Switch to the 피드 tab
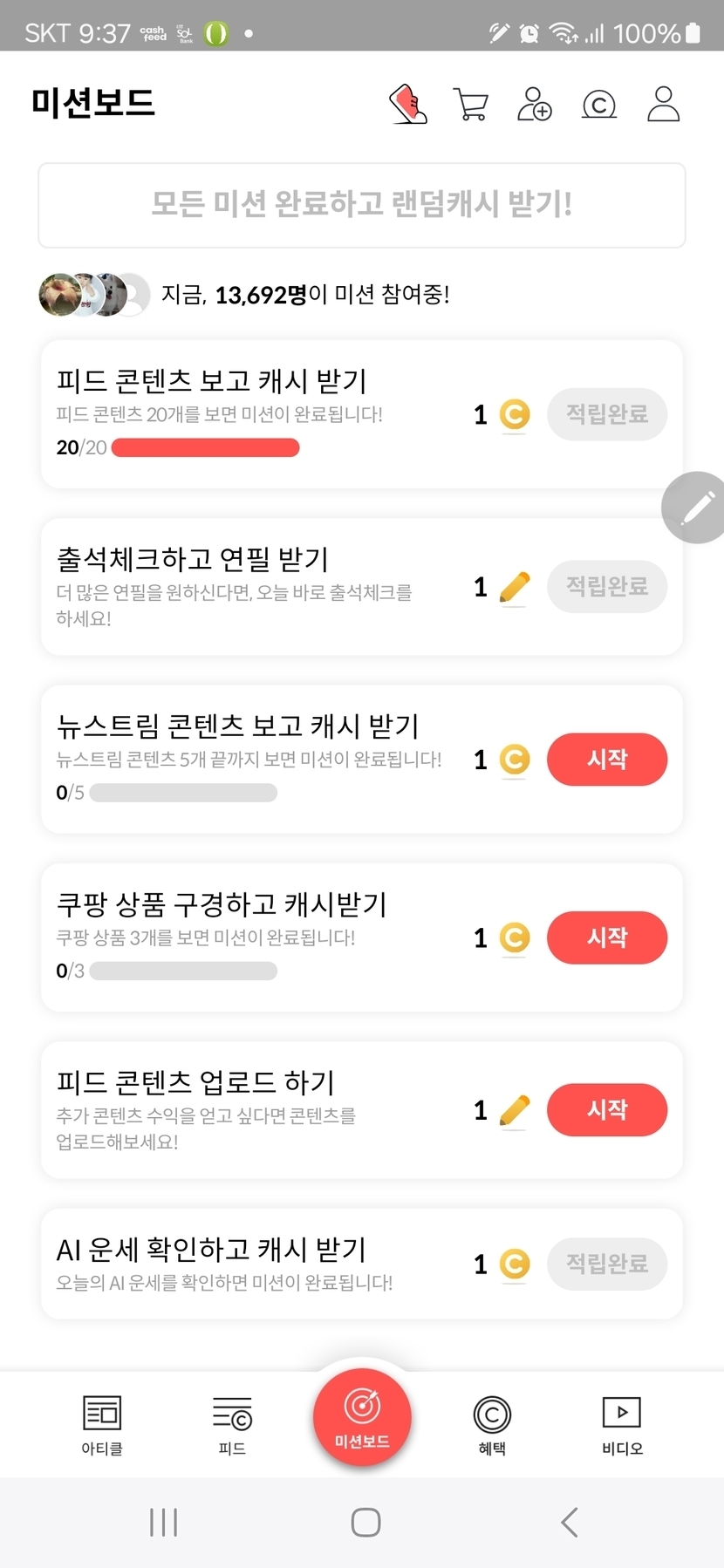Image resolution: width=724 pixels, height=1568 pixels. pyautogui.click(x=232, y=1424)
